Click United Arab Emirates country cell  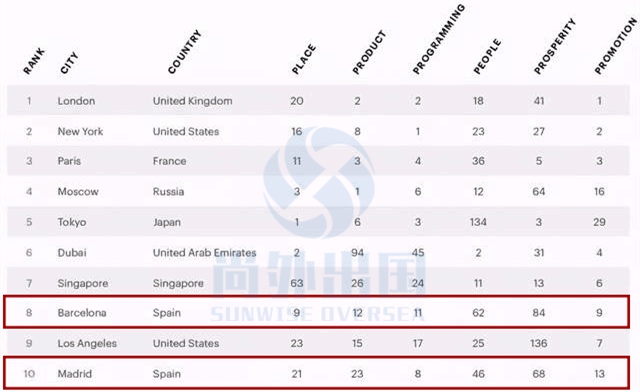tap(204, 253)
